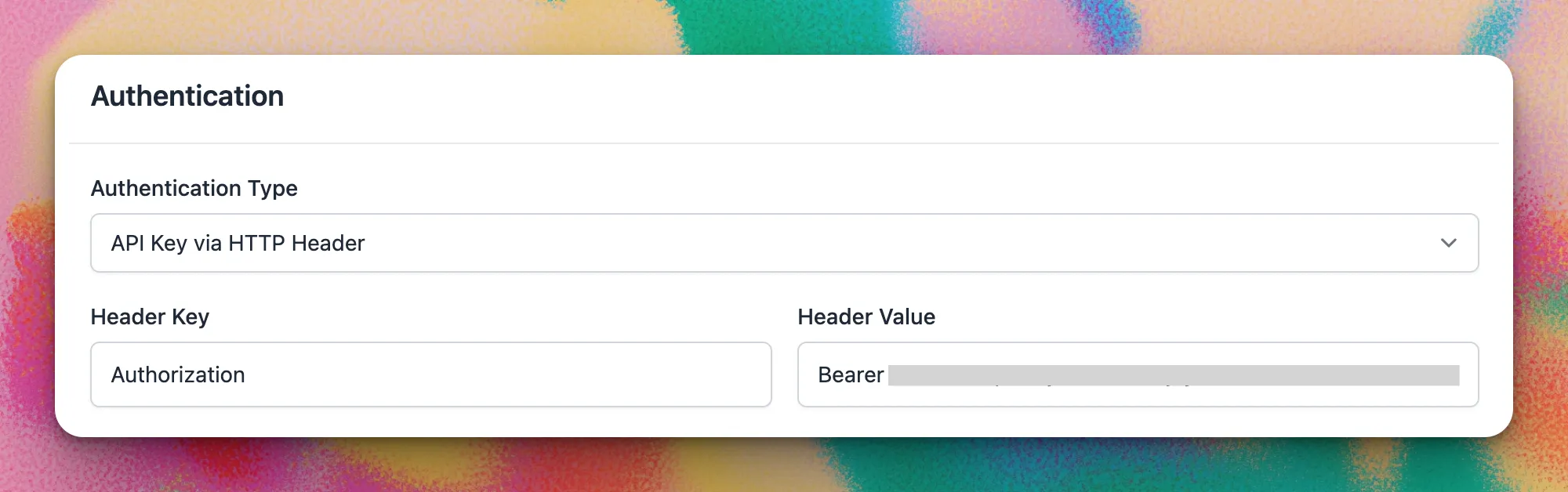Viewport: 1568px width, 492px height.
Task: Click blank middle area of Authentication Type combo box
Action: pos(862,243)
